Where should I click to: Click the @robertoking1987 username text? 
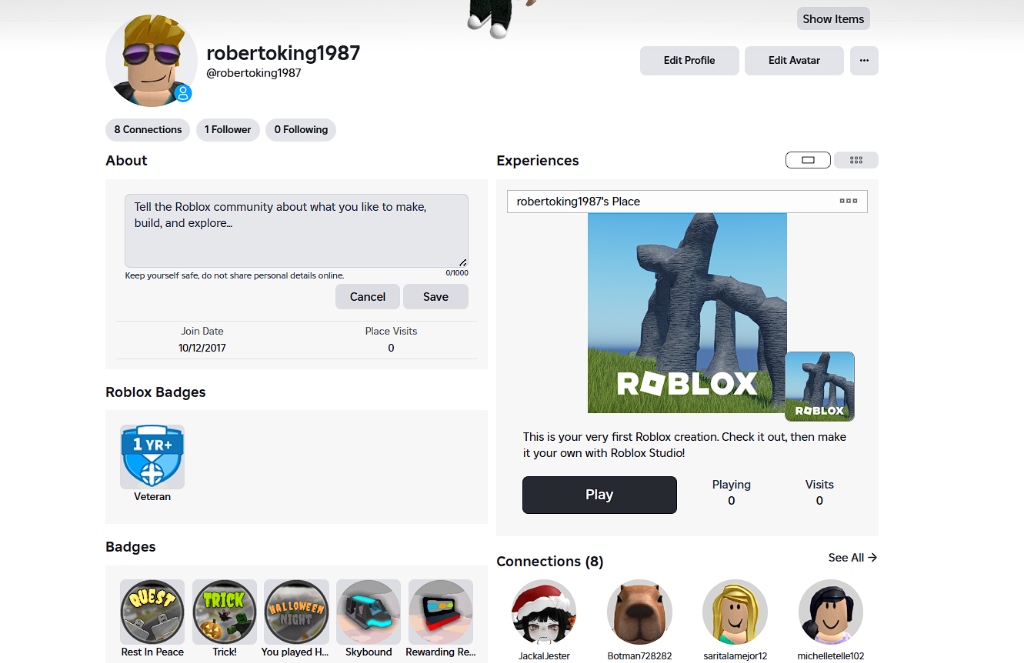coord(253,73)
